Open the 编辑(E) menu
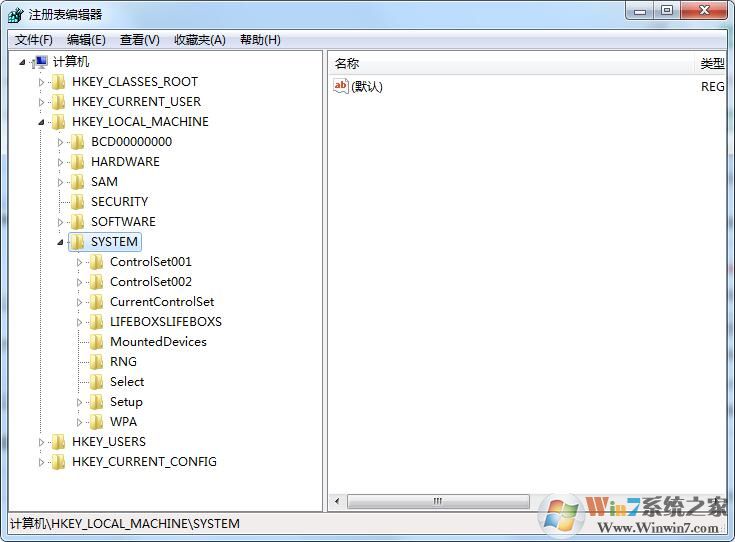 tap(86, 40)
